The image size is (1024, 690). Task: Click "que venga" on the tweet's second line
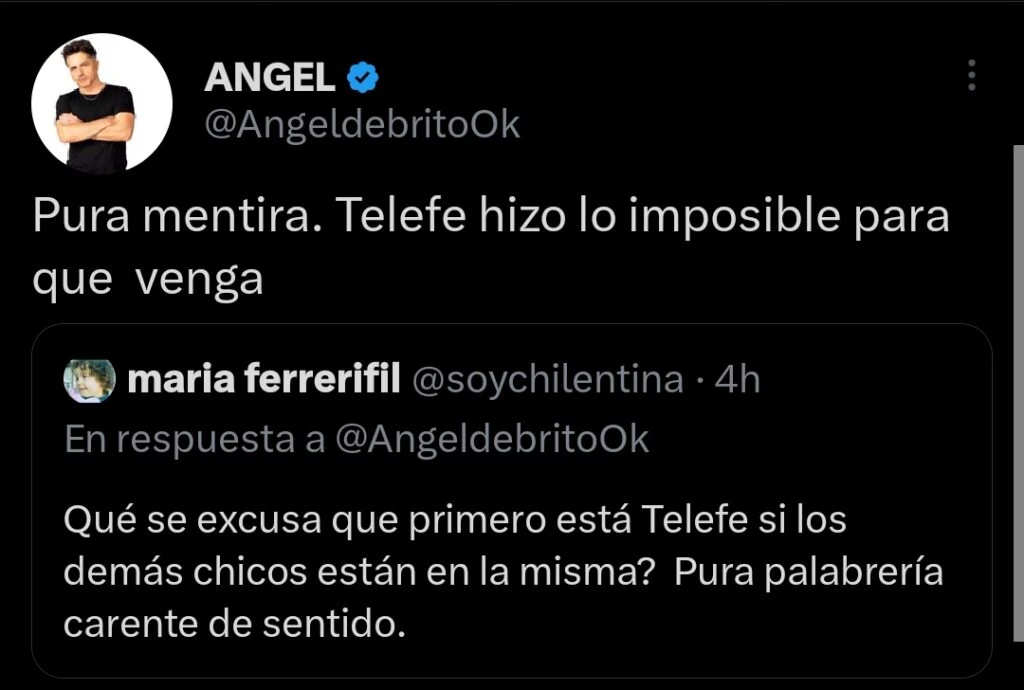(x=148, y=280)
